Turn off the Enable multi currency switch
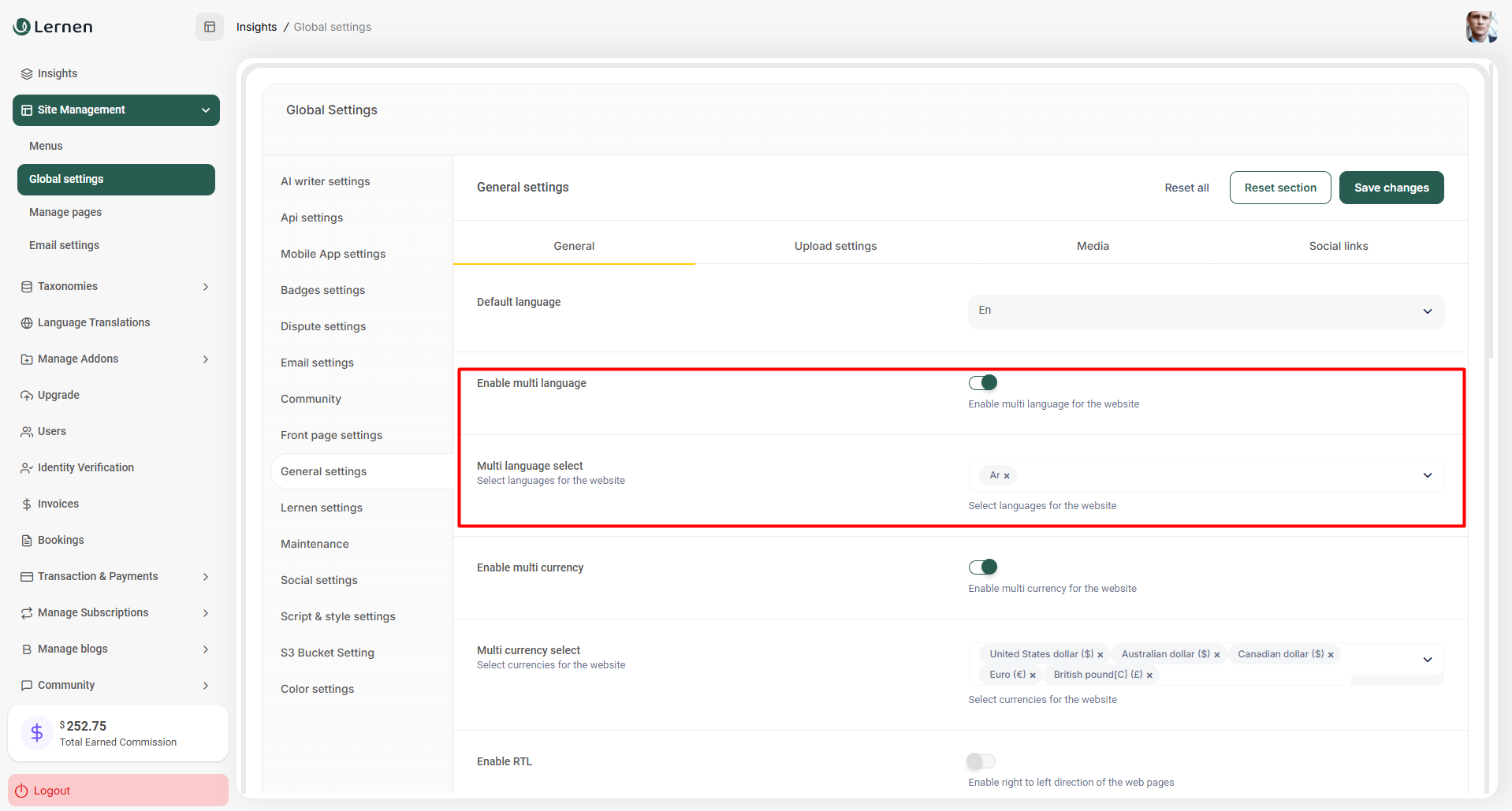 [983, 567]
